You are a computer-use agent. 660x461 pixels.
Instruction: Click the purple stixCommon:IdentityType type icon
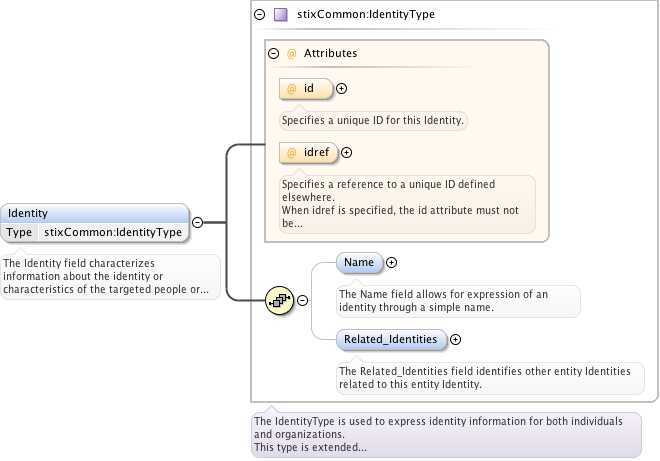click(x=281, y=15)
